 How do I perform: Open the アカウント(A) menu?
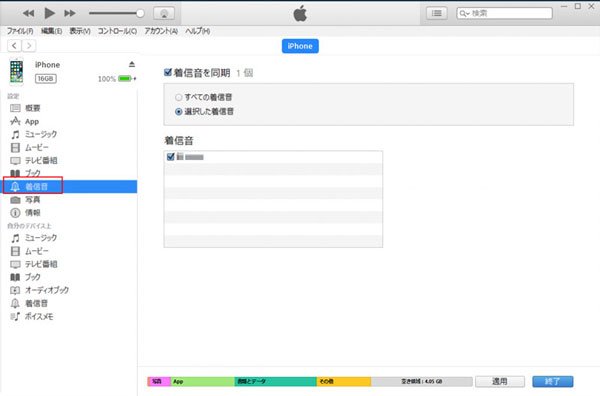point(161,31)
